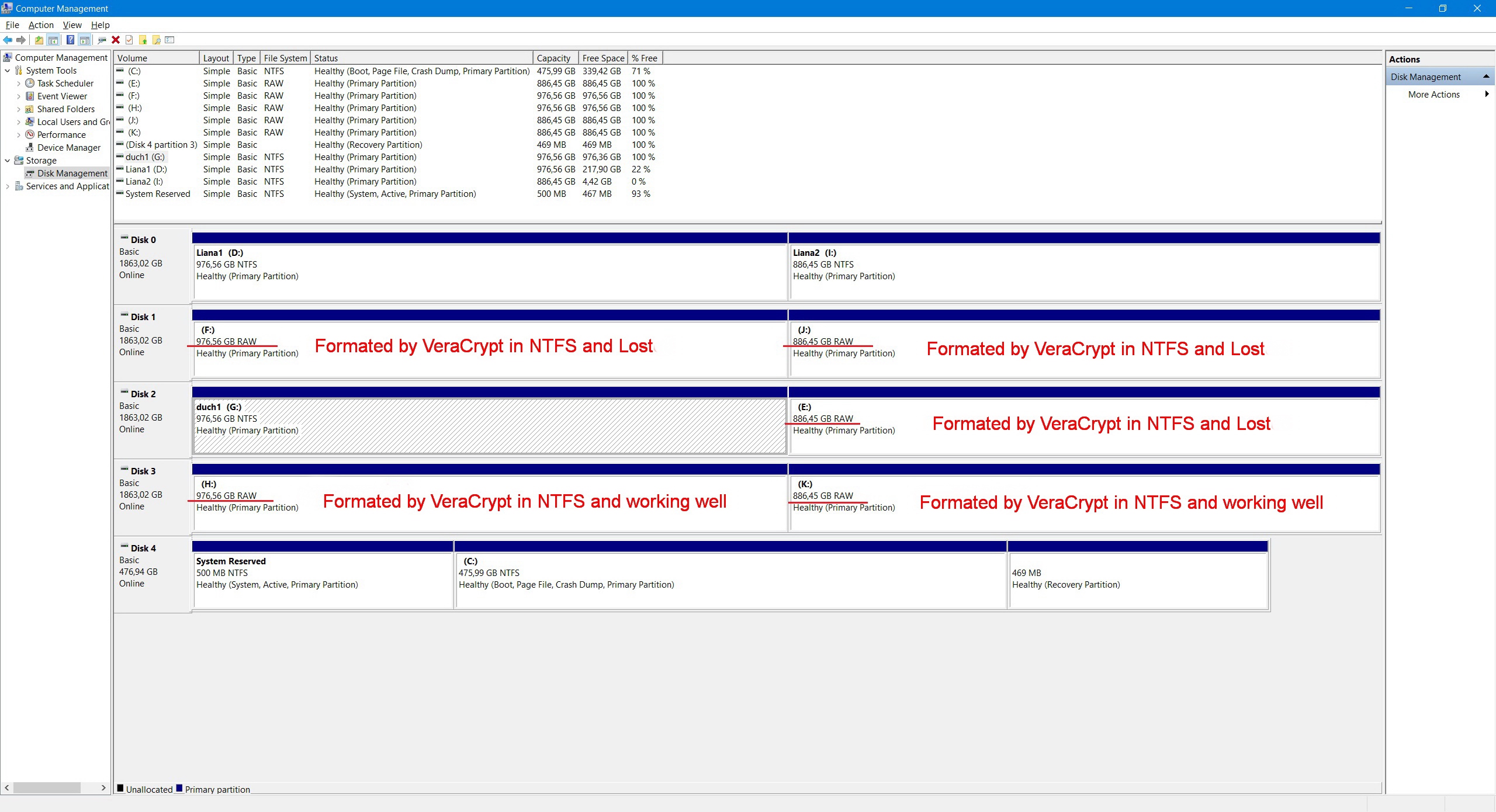This screenshot has width=1496, height=812.
Task: Click the connect drive magnifier toolbar icon
Action: pos(102,40)
